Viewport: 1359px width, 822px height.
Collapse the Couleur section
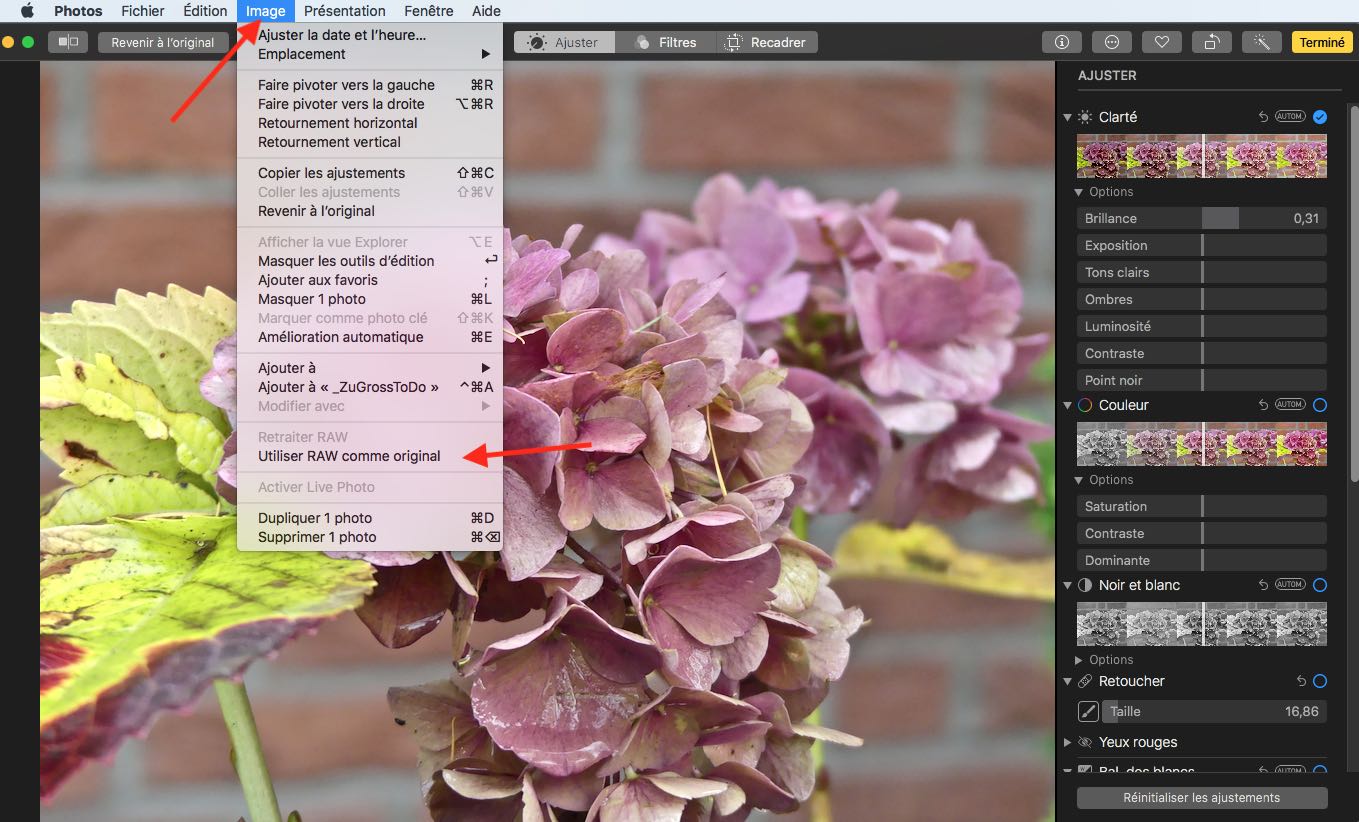click(1068, 405)
